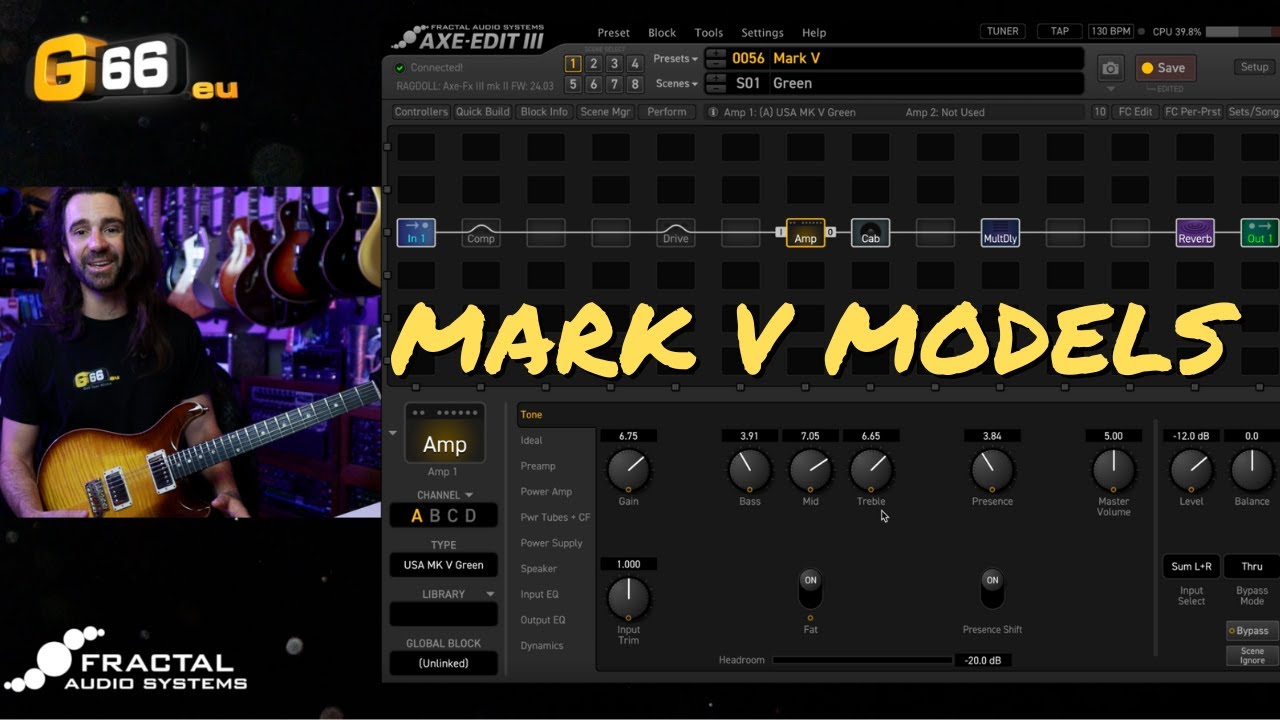Click the Global Block (Unlinked) field
The height and width of the screenshot is (720, 1280).
coord(443,663)
